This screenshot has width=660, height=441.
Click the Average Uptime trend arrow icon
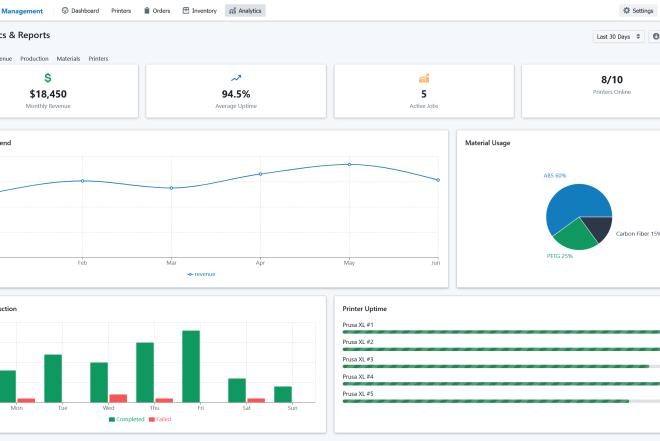point(236,78)
